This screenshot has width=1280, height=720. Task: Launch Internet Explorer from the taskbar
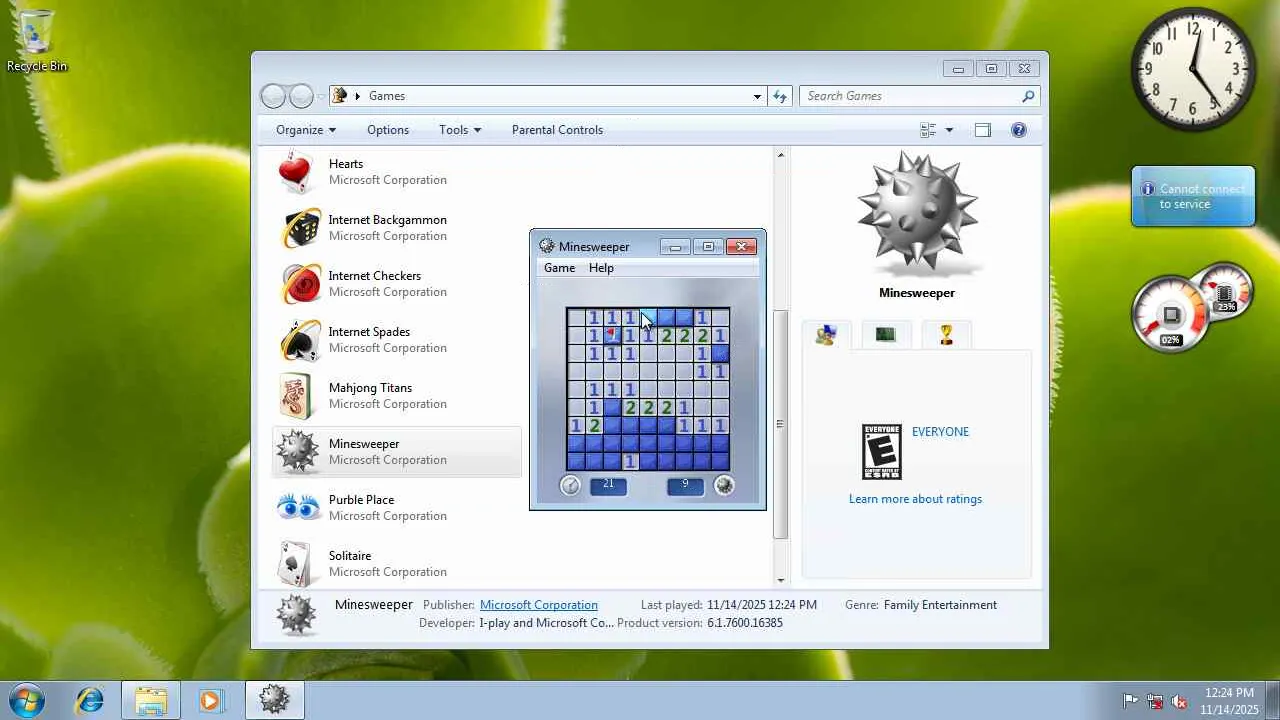point(90,701)
